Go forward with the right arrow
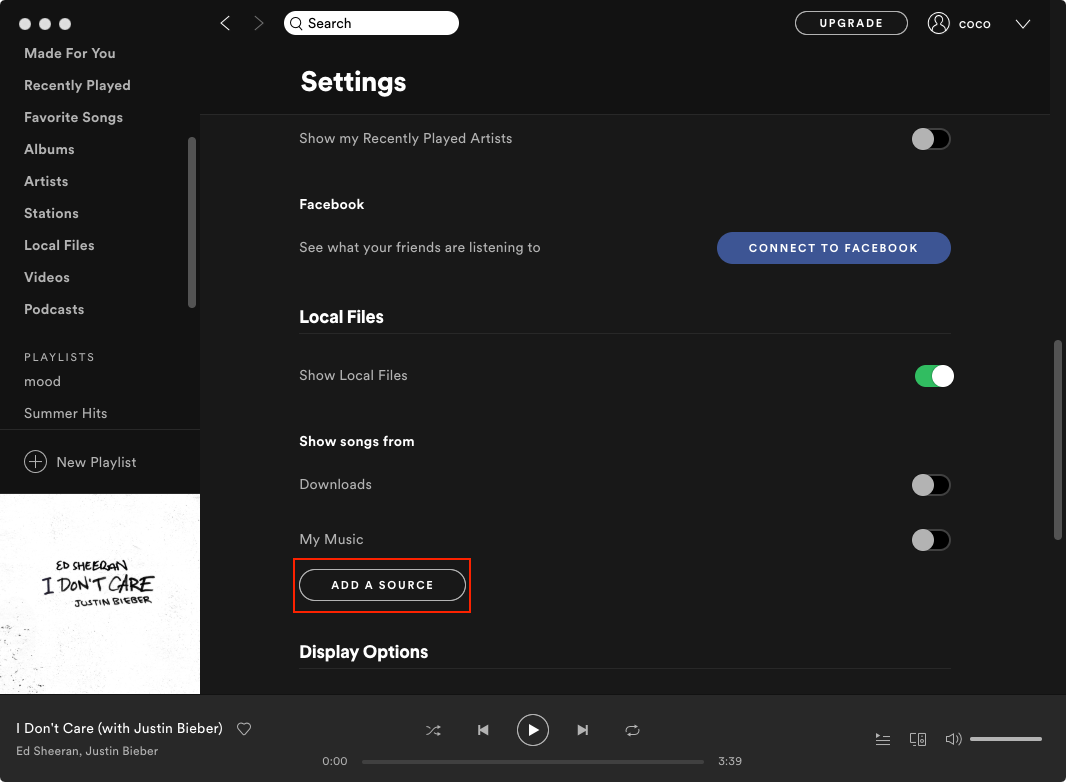Viewport: 1066px width, 782px height. point(258,23)
